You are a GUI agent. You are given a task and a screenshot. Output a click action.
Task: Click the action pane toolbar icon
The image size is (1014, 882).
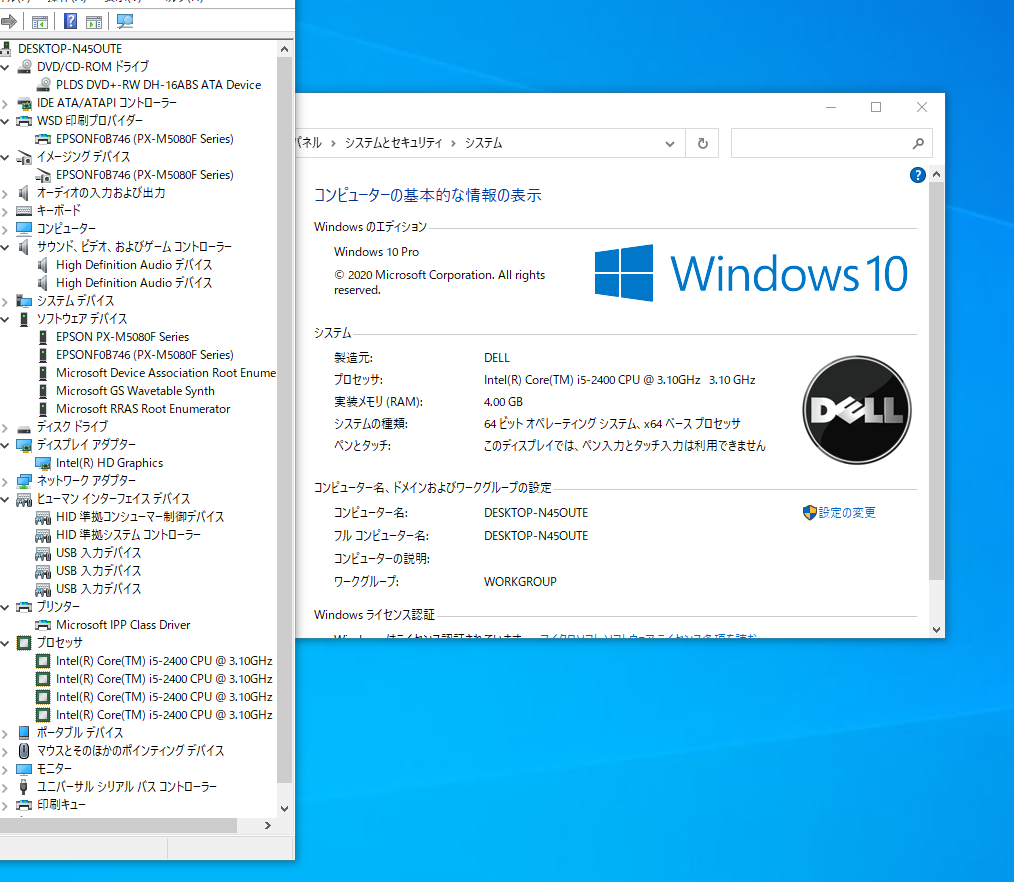tap(94, 22)
